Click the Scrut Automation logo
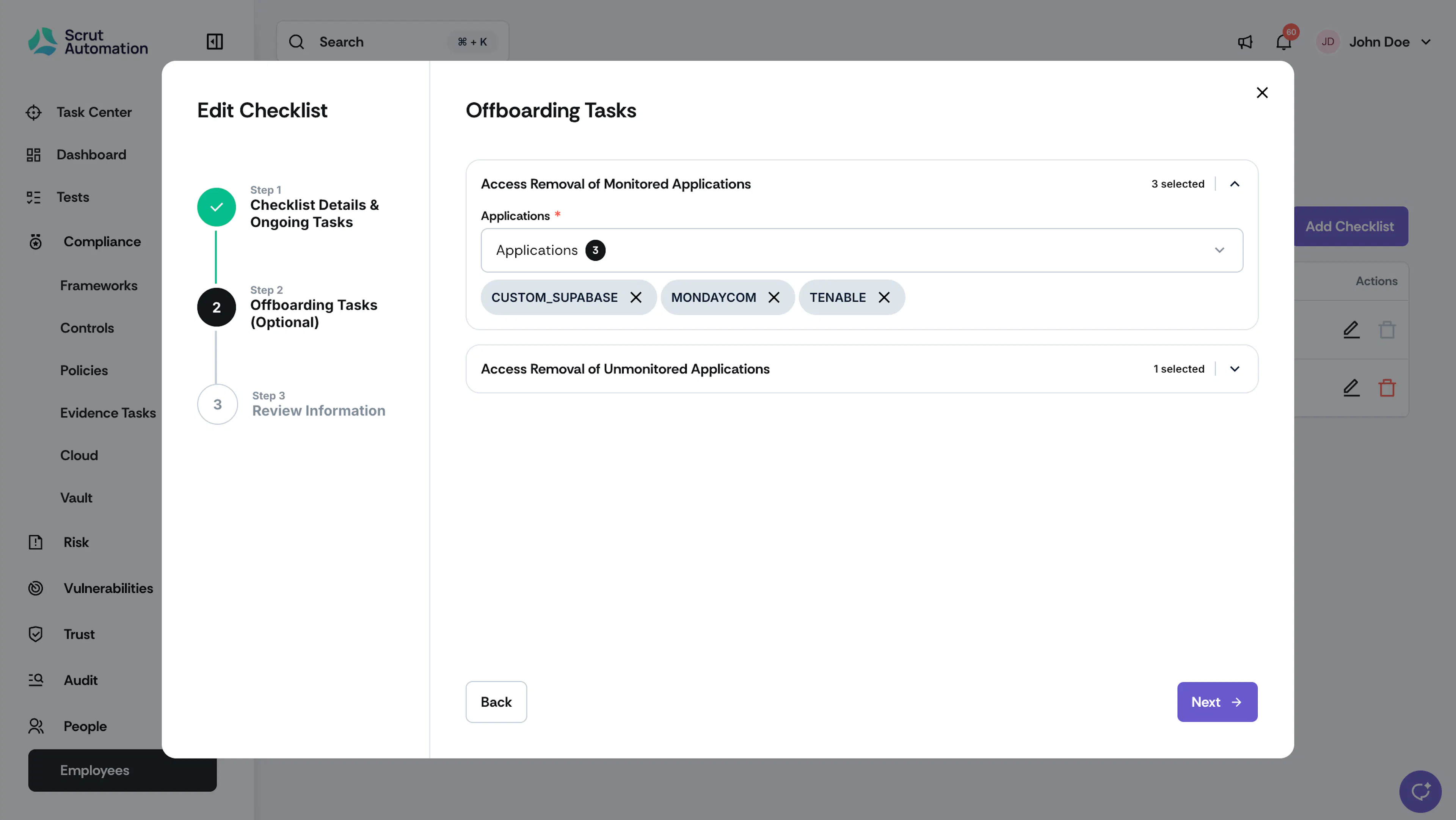 tap(88, 42)
